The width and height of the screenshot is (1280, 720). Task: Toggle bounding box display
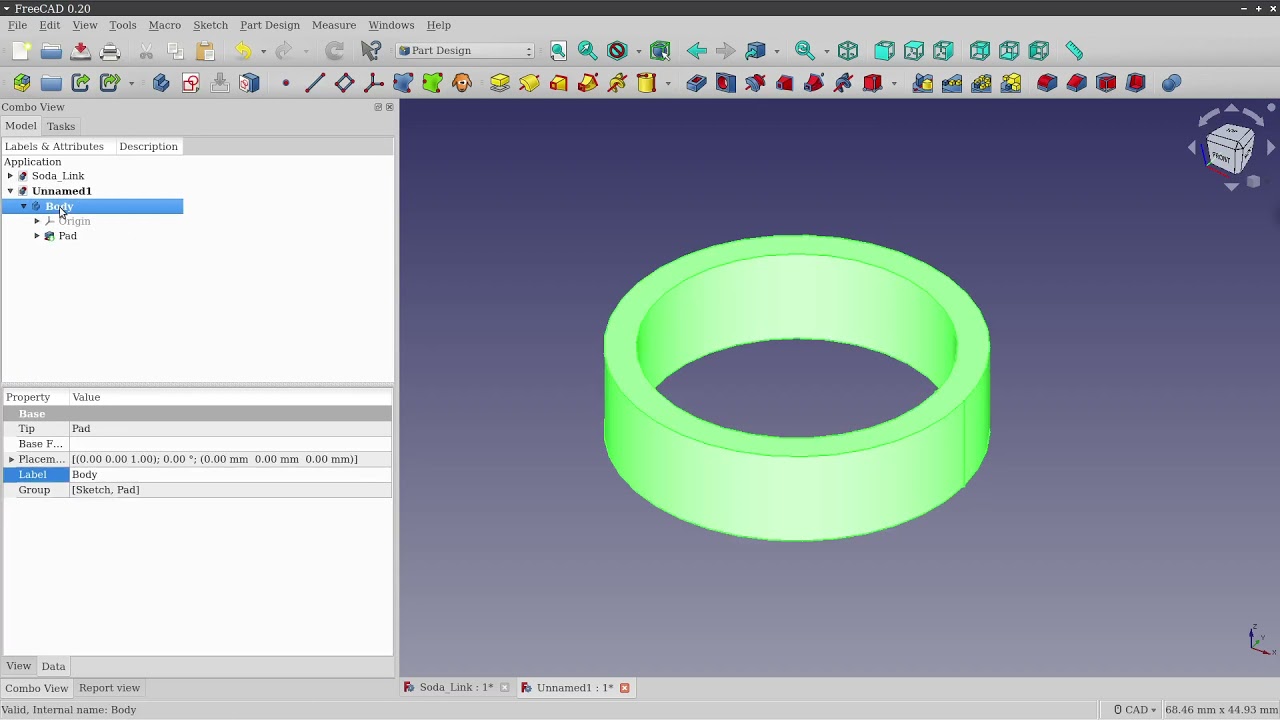[x=660, y=51]
